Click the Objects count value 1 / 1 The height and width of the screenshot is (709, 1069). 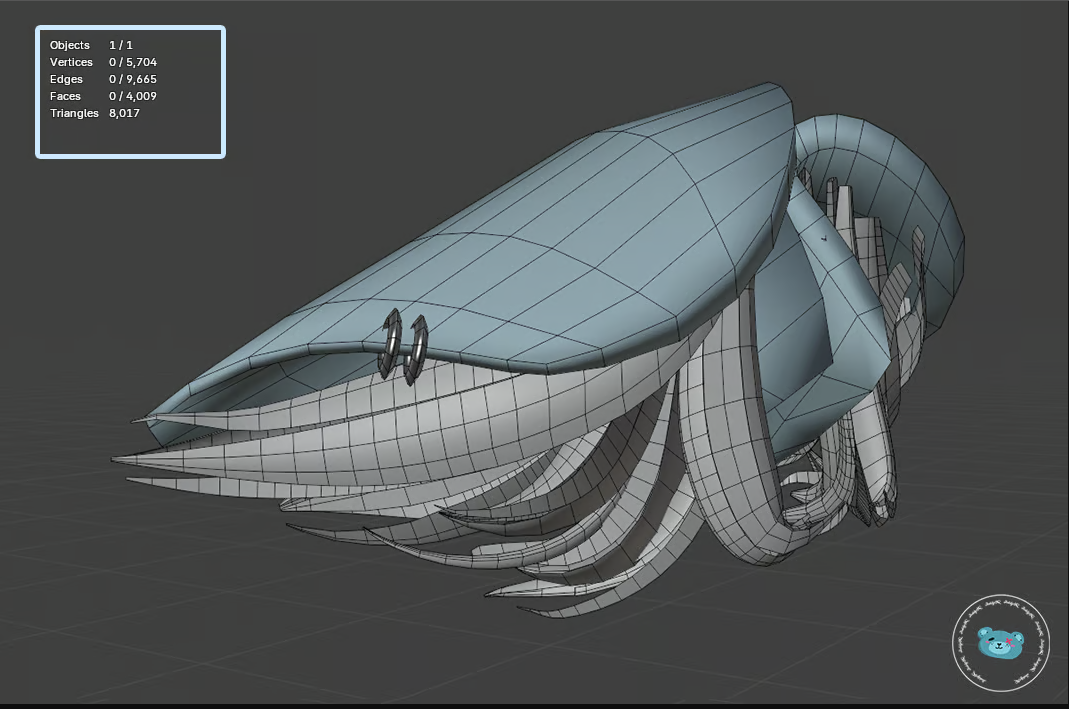click(x=121, y=45)
